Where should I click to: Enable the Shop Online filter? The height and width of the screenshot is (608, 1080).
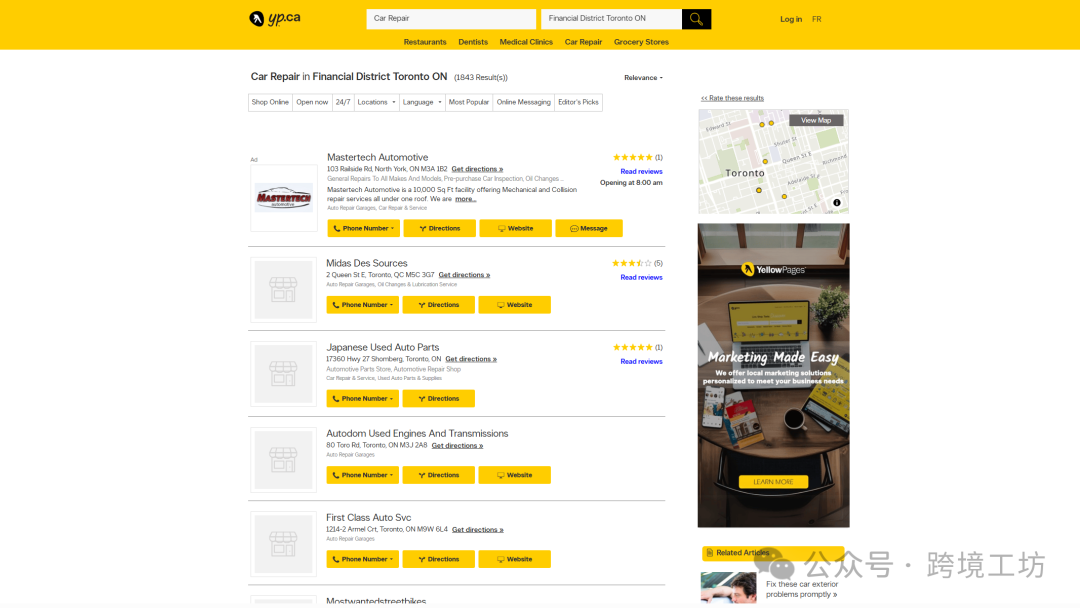coord(270,102)
